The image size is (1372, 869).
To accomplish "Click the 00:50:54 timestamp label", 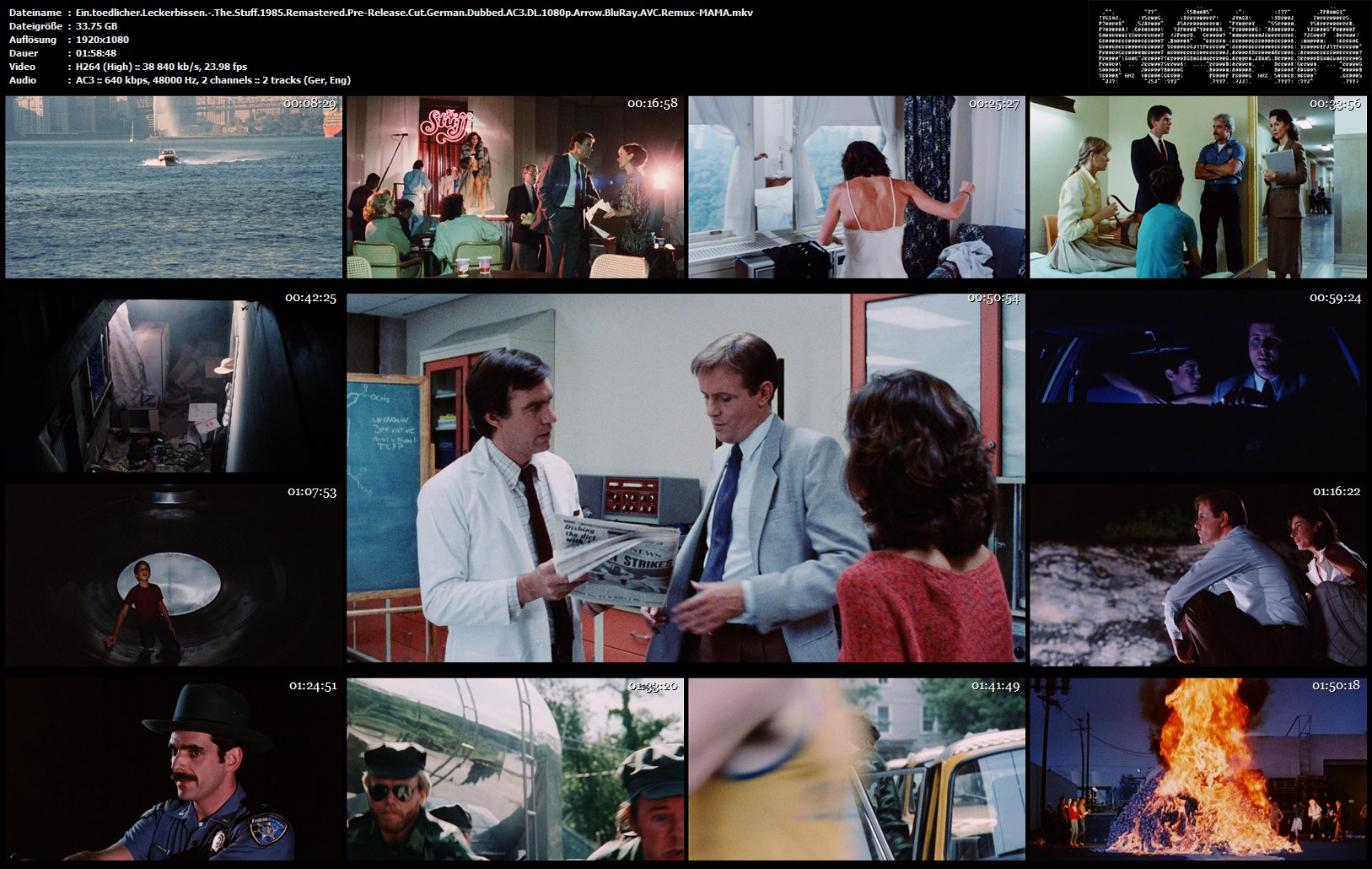I will 993,299.
